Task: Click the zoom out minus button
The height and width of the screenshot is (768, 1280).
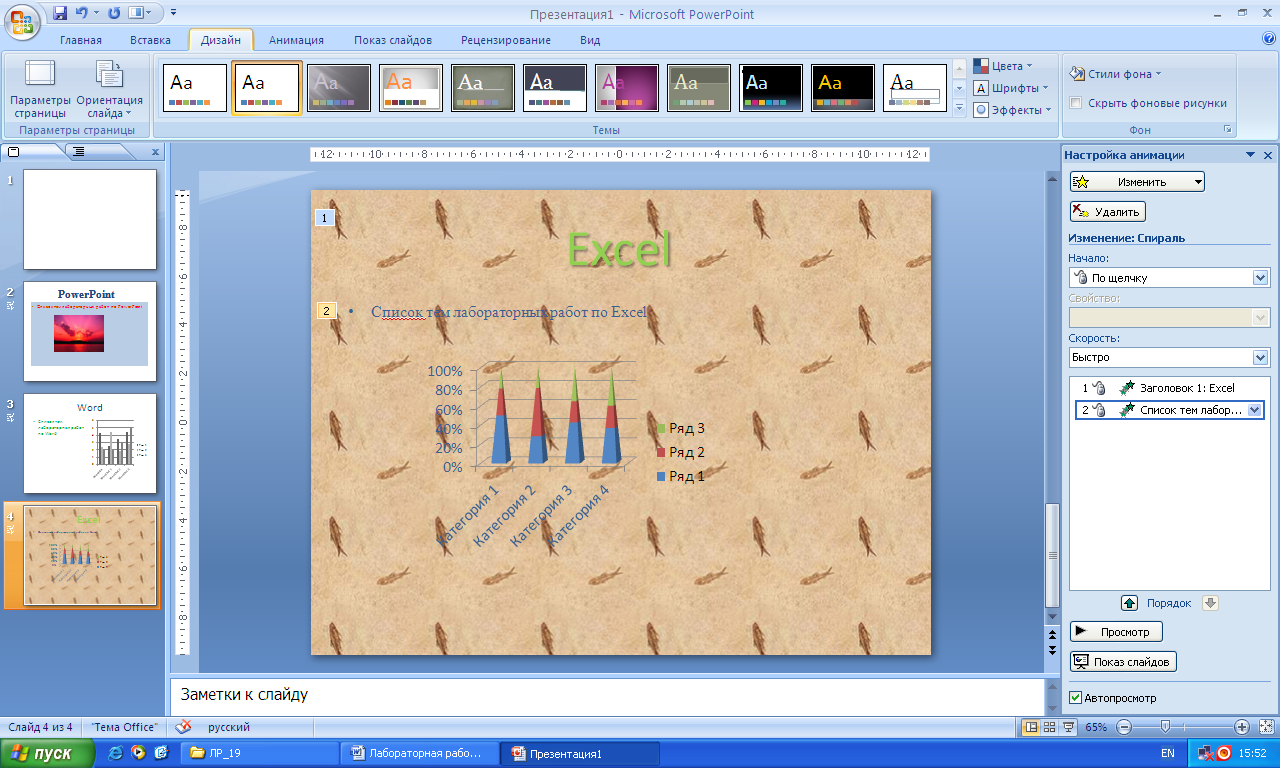Action: [1124, 727]
